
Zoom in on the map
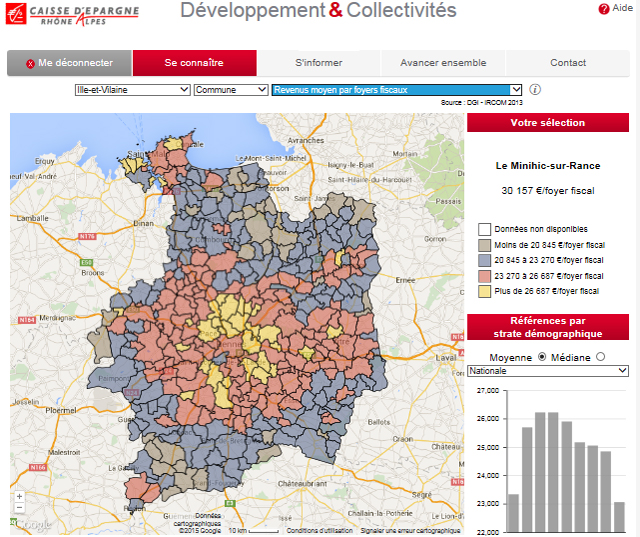tap(19, 496)
